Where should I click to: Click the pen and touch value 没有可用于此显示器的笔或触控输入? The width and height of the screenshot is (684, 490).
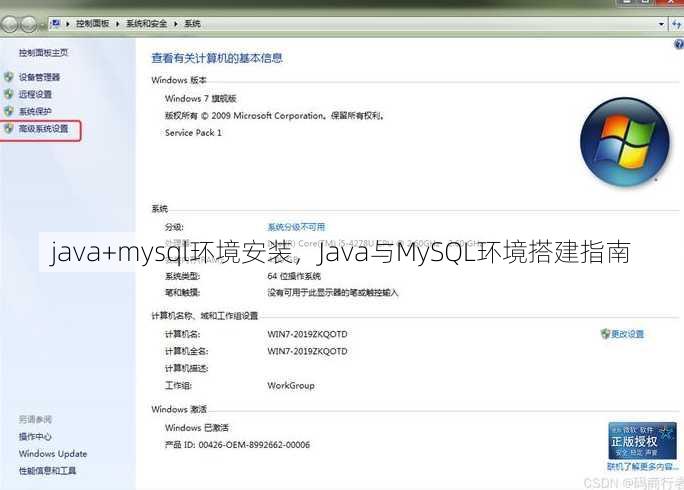coord(333,293)
